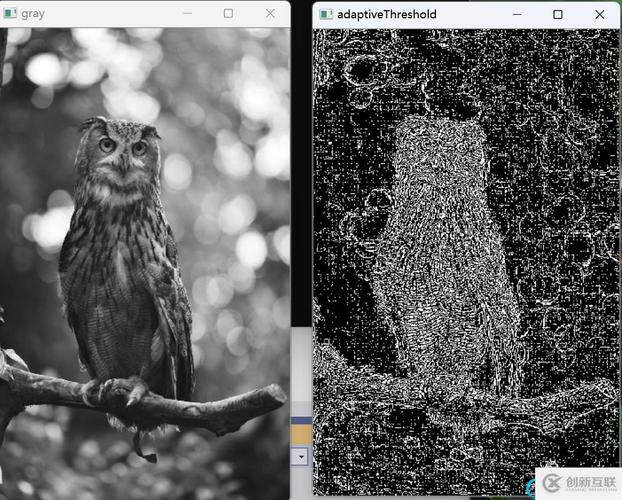
Task: Click the gray window's app icon
Action: 8,14
